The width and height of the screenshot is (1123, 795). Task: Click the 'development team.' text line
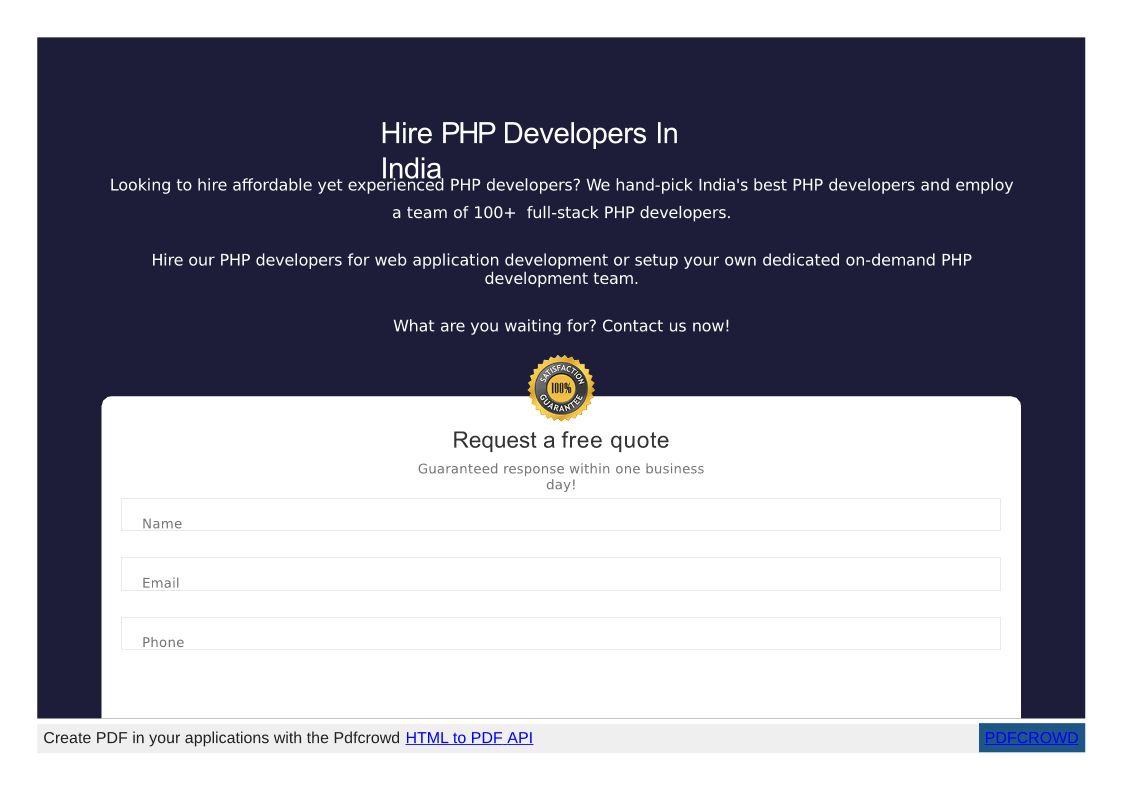click(561, 279)
